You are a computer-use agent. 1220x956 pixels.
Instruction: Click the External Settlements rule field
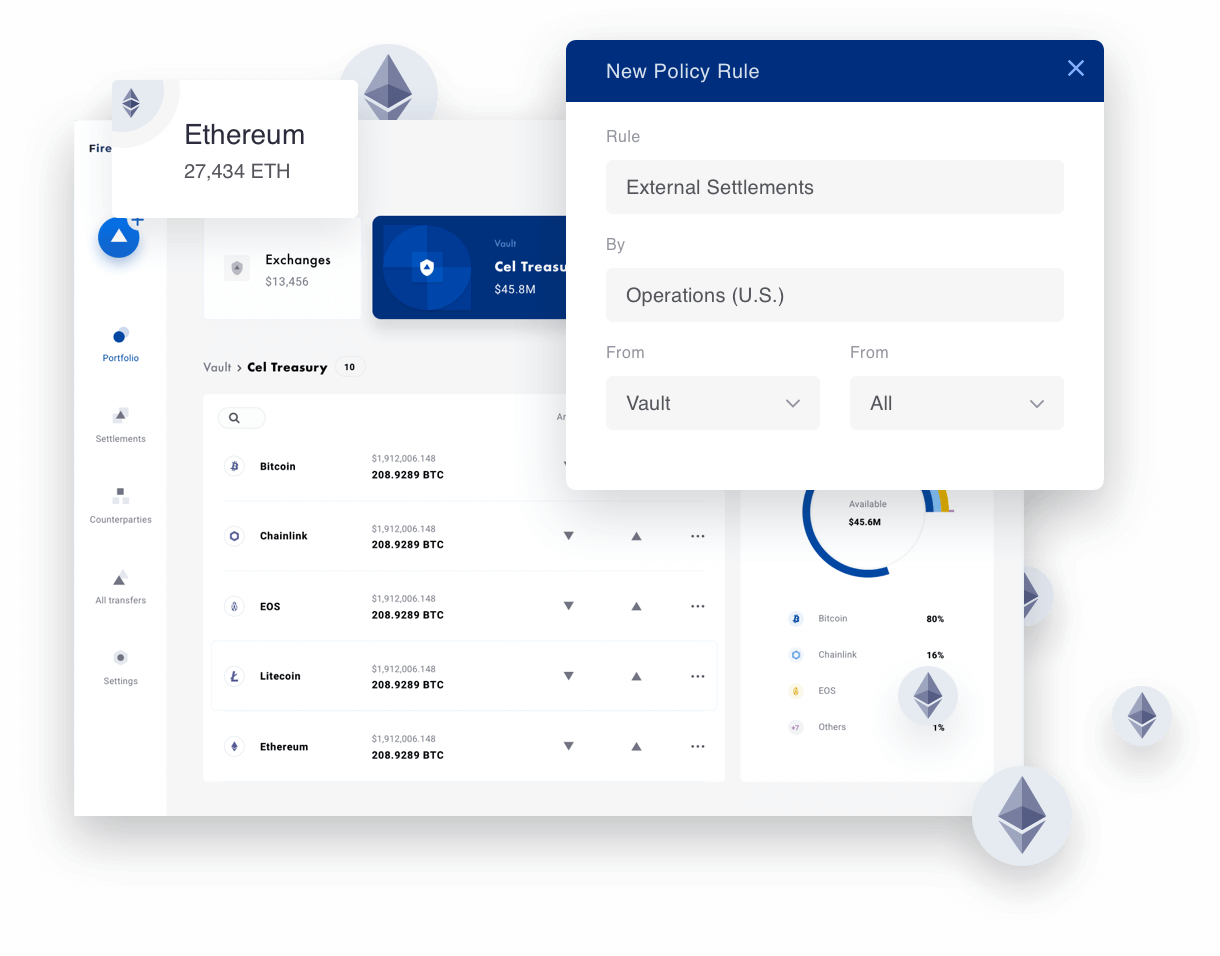(834, 187)
